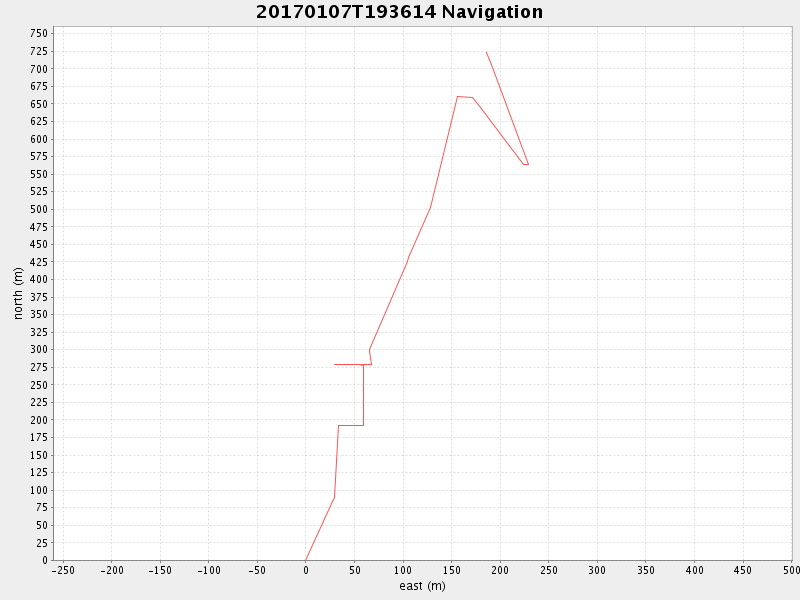Click the "north (m)" vertical axis label

[18, 293]
